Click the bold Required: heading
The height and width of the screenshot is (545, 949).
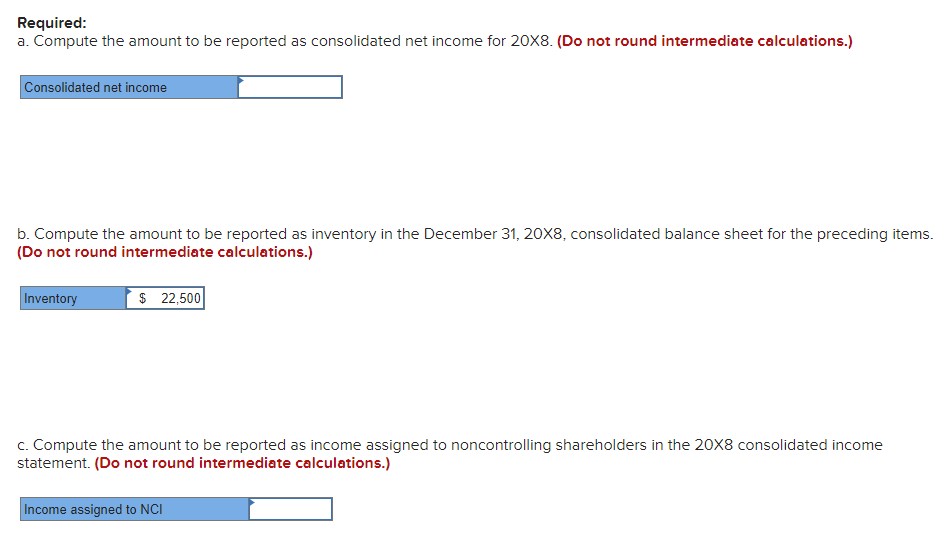(52, 23)
